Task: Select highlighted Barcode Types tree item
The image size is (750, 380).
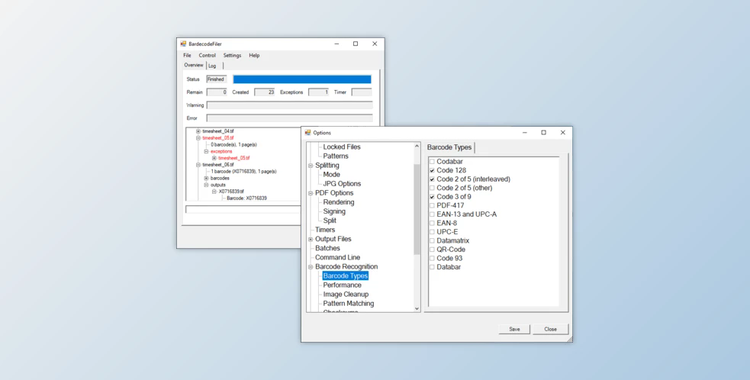Action: tap(345, 276)
